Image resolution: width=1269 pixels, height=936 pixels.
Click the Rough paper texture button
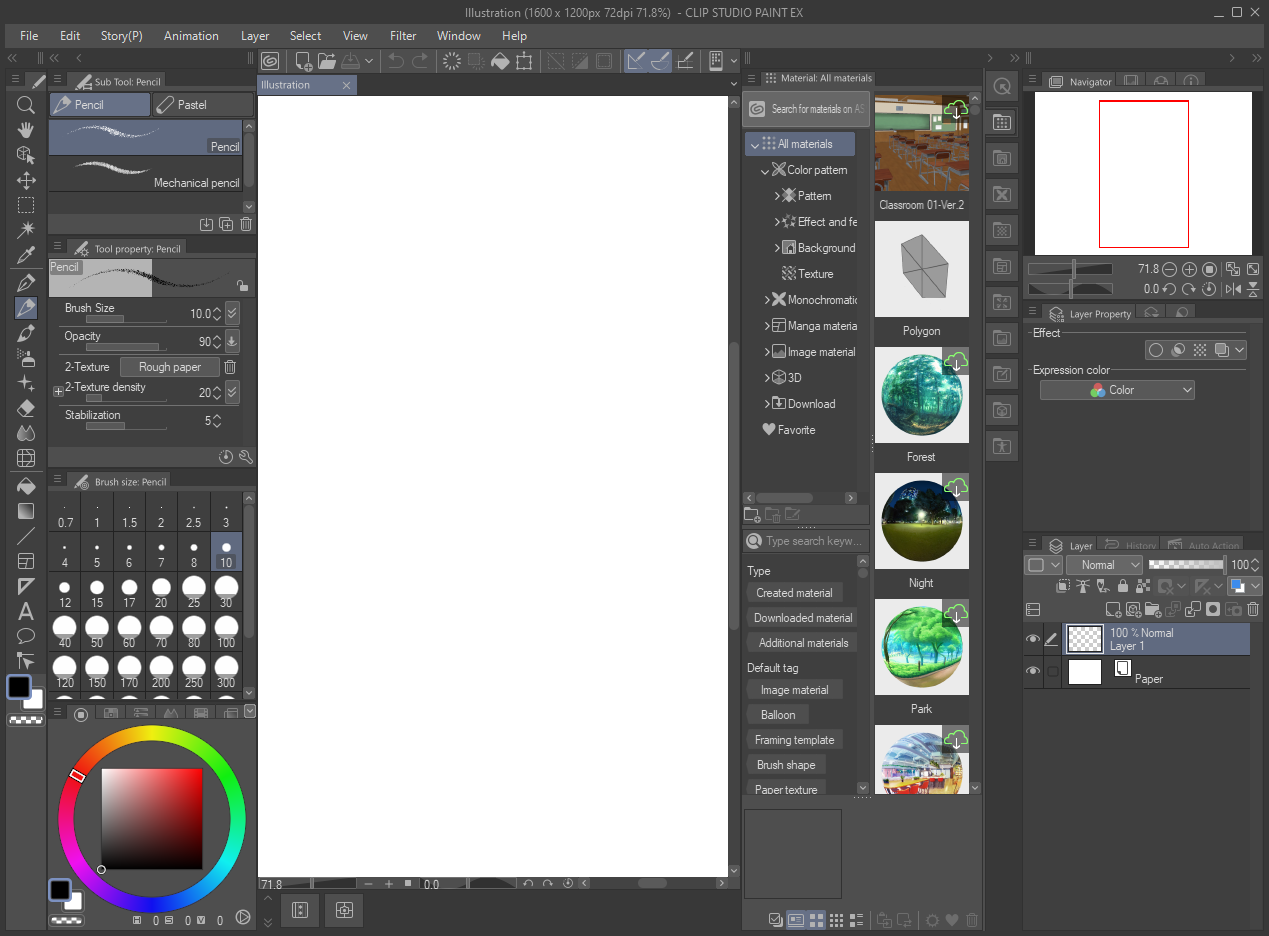[x=169, y=367]
